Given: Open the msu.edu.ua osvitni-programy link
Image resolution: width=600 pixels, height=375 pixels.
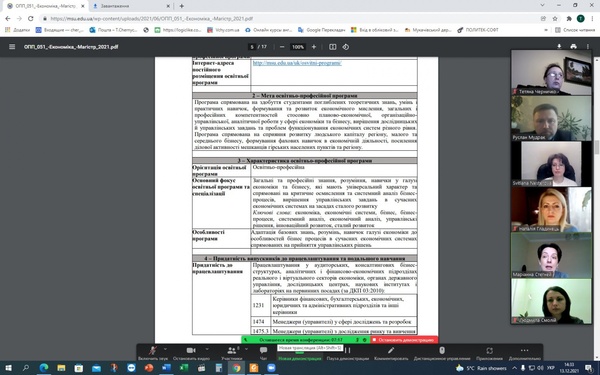Looking at the screenshot, I should click(x=297, y=63).
